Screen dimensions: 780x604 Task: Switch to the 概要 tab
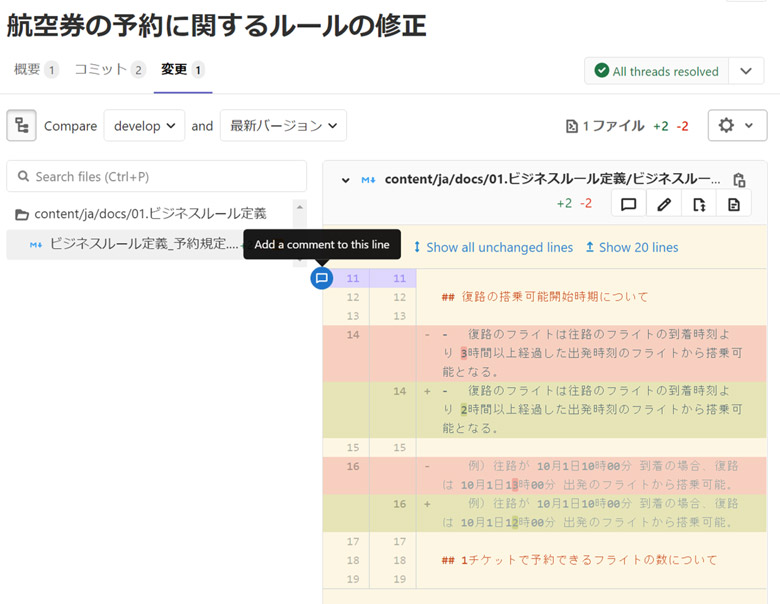pos(35,69)
